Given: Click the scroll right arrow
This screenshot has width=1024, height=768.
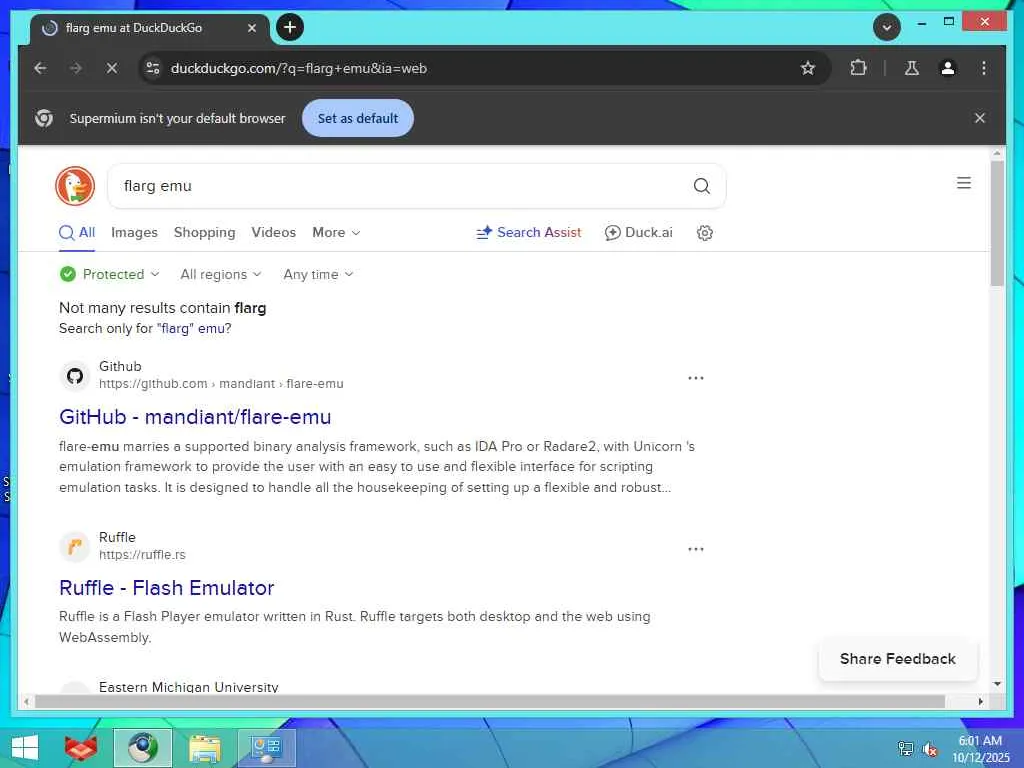Looking at the screenshot, I should click(980, 701).
